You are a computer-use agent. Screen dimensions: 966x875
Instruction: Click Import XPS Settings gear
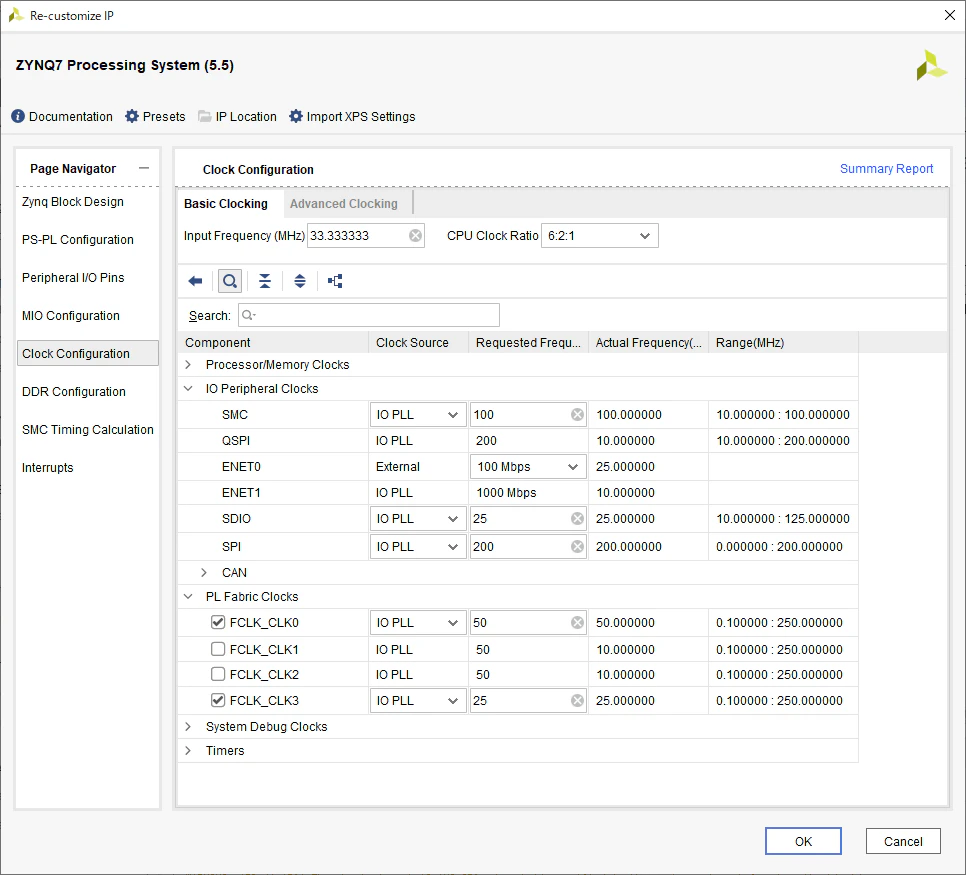click(296, 116)
